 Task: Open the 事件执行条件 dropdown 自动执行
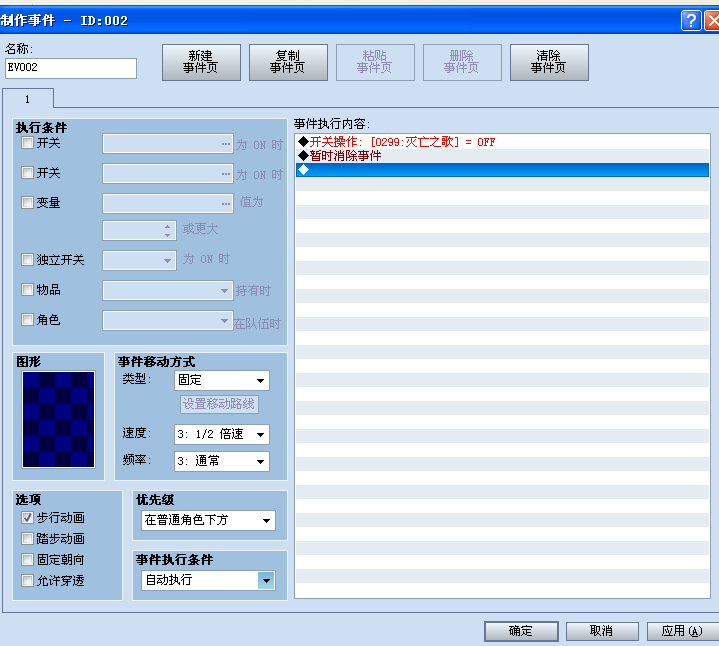tap(208, 580)
